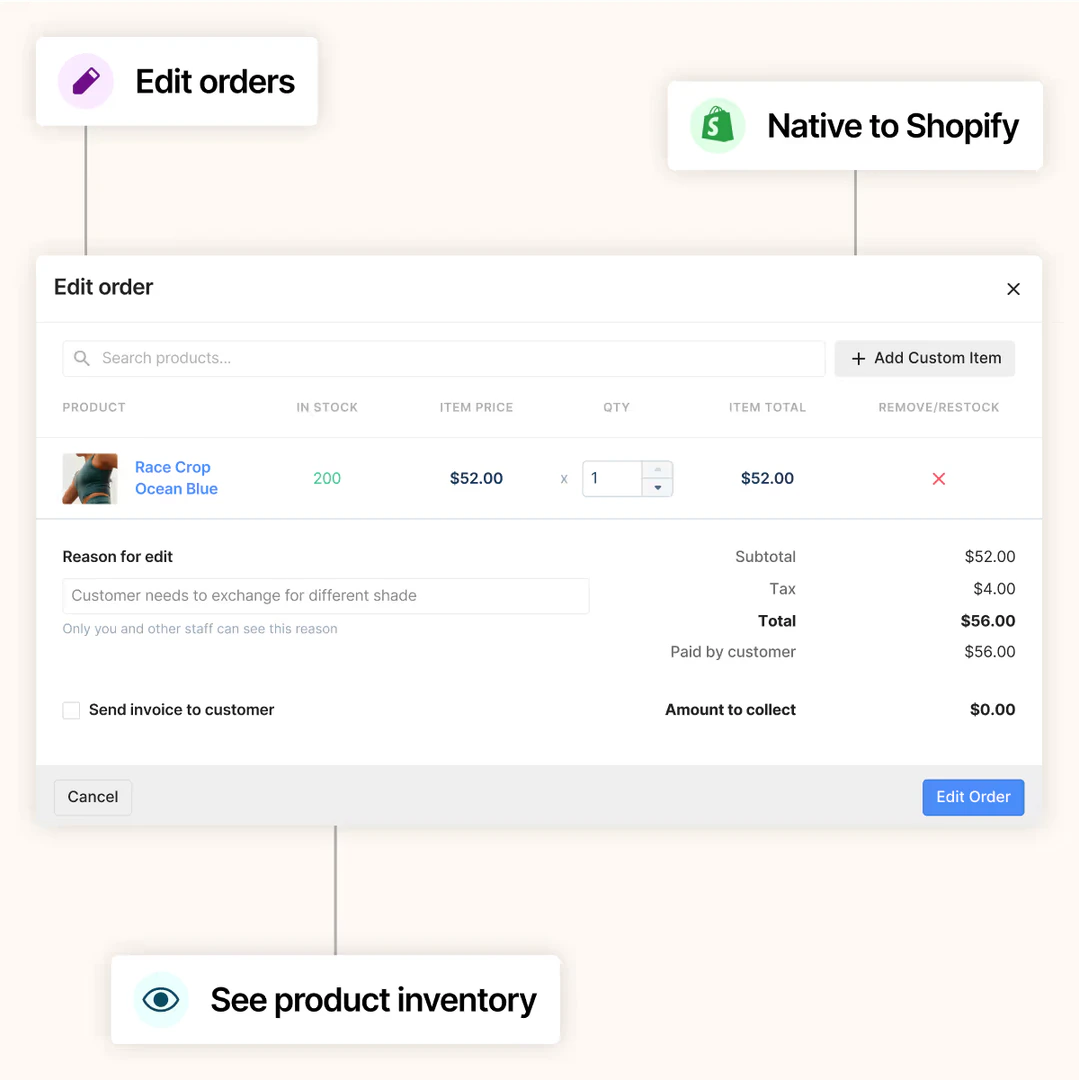Close the Edit order dialog
1079x1080 pixels.
click(1013, 289)
